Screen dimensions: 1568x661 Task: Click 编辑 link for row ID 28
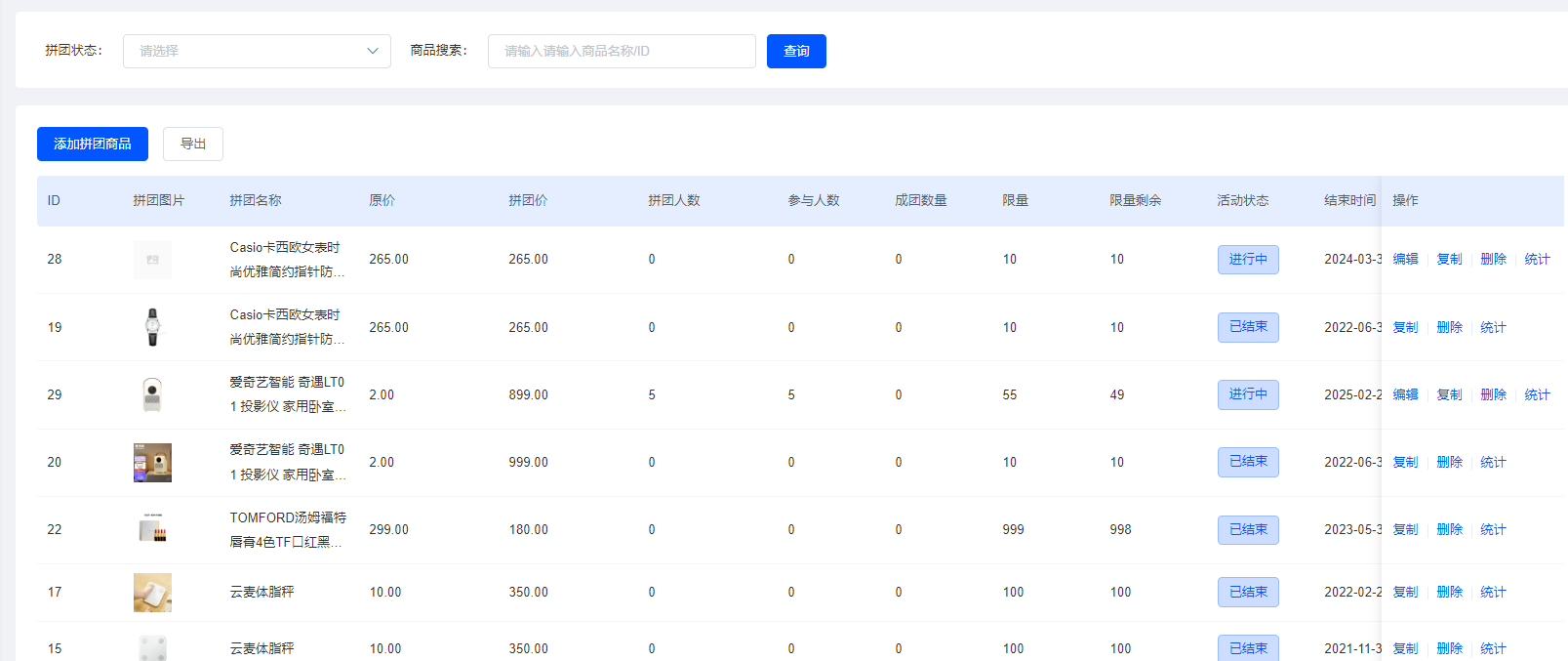click(x=1405, y=259)
